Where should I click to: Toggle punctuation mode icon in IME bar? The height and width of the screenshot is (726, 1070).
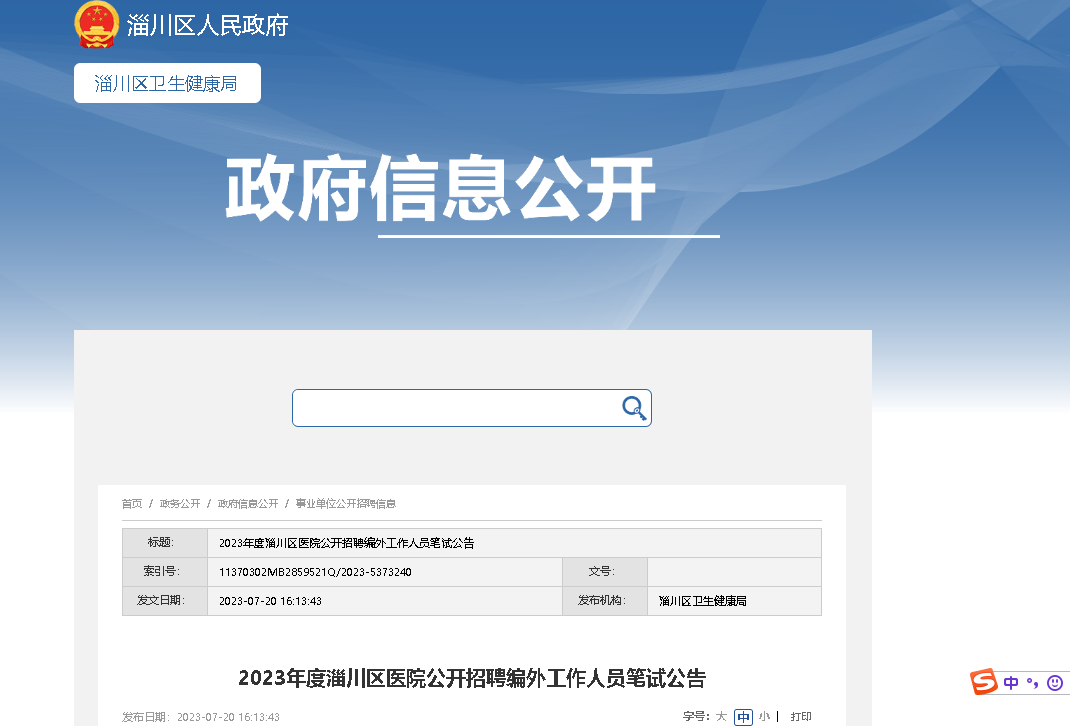pyautogui.click(x=1032, y=682)
